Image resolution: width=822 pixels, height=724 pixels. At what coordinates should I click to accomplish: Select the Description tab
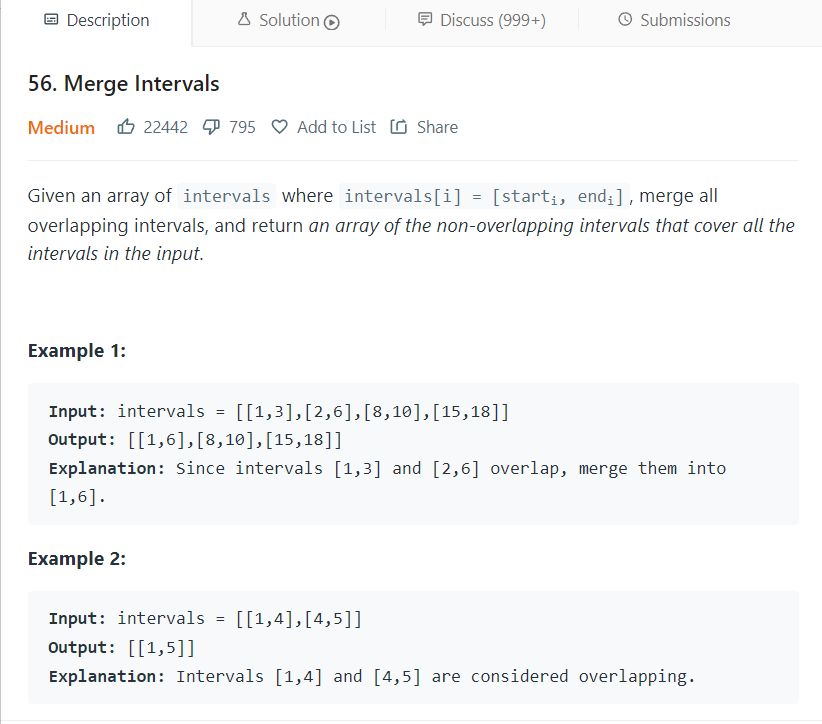pyautogui.click(x=96, y=20)
